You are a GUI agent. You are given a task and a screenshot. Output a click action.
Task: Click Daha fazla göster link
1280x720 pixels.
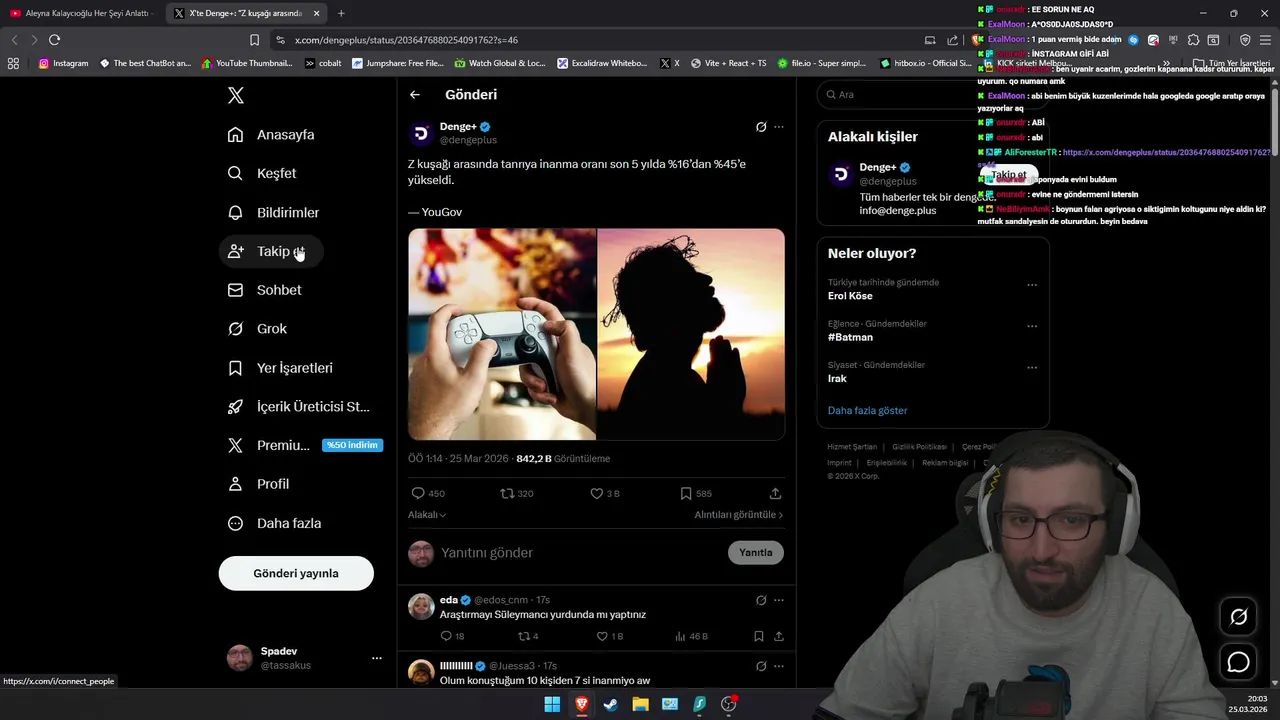coord(867,411)
